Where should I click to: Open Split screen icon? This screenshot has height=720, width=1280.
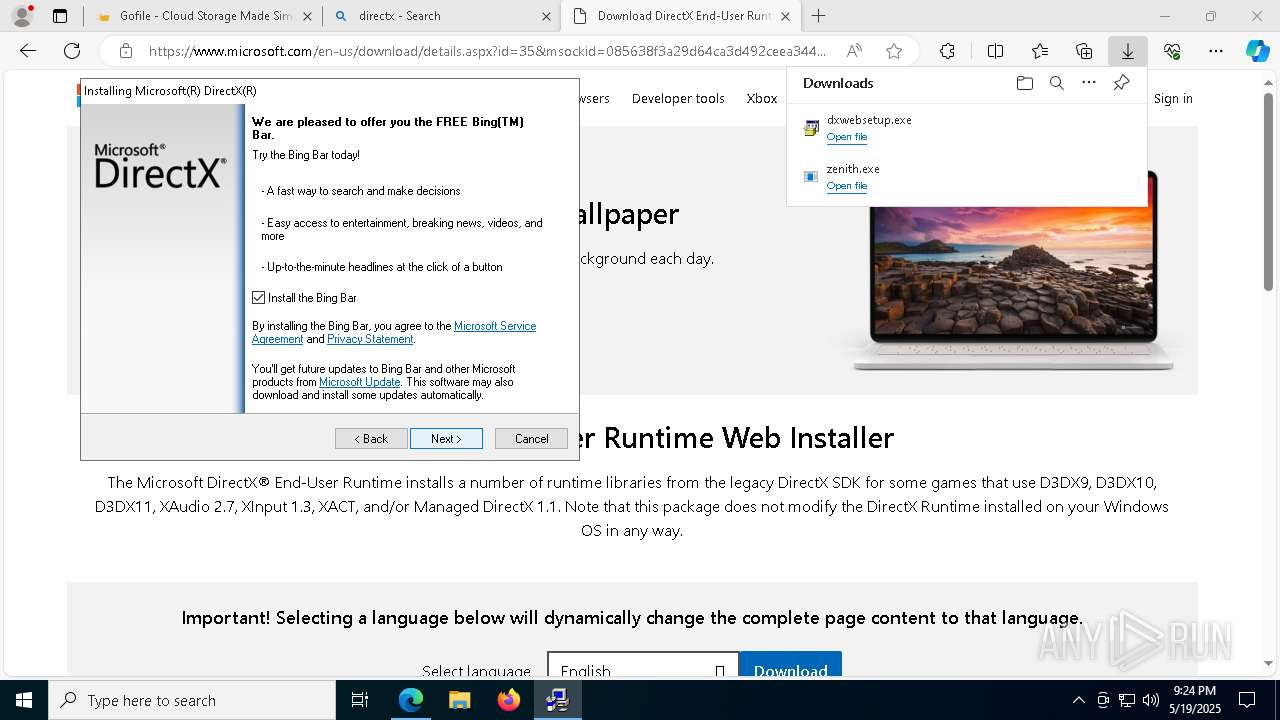(x=995, y=51)
